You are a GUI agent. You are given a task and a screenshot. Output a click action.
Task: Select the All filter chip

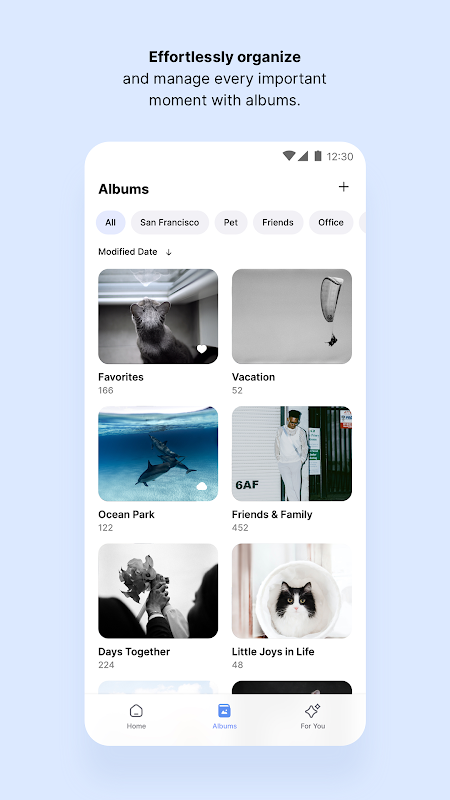pyautogui.click(x=111, y=222)
